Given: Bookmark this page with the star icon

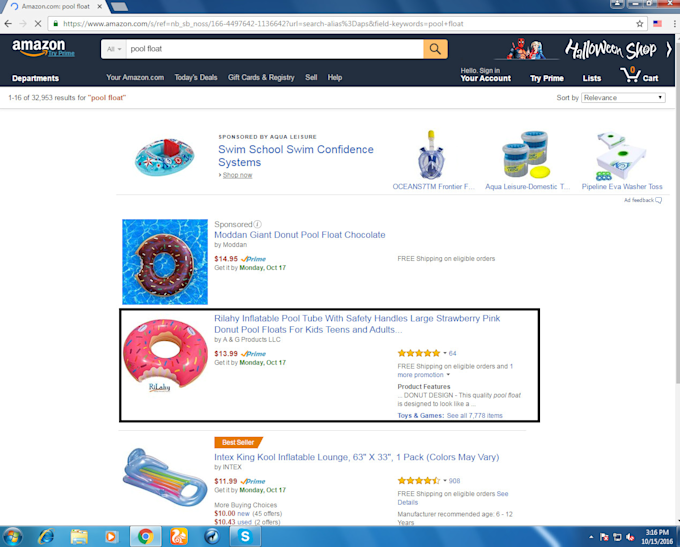Looking at the screenshot, I should [640, 24].
